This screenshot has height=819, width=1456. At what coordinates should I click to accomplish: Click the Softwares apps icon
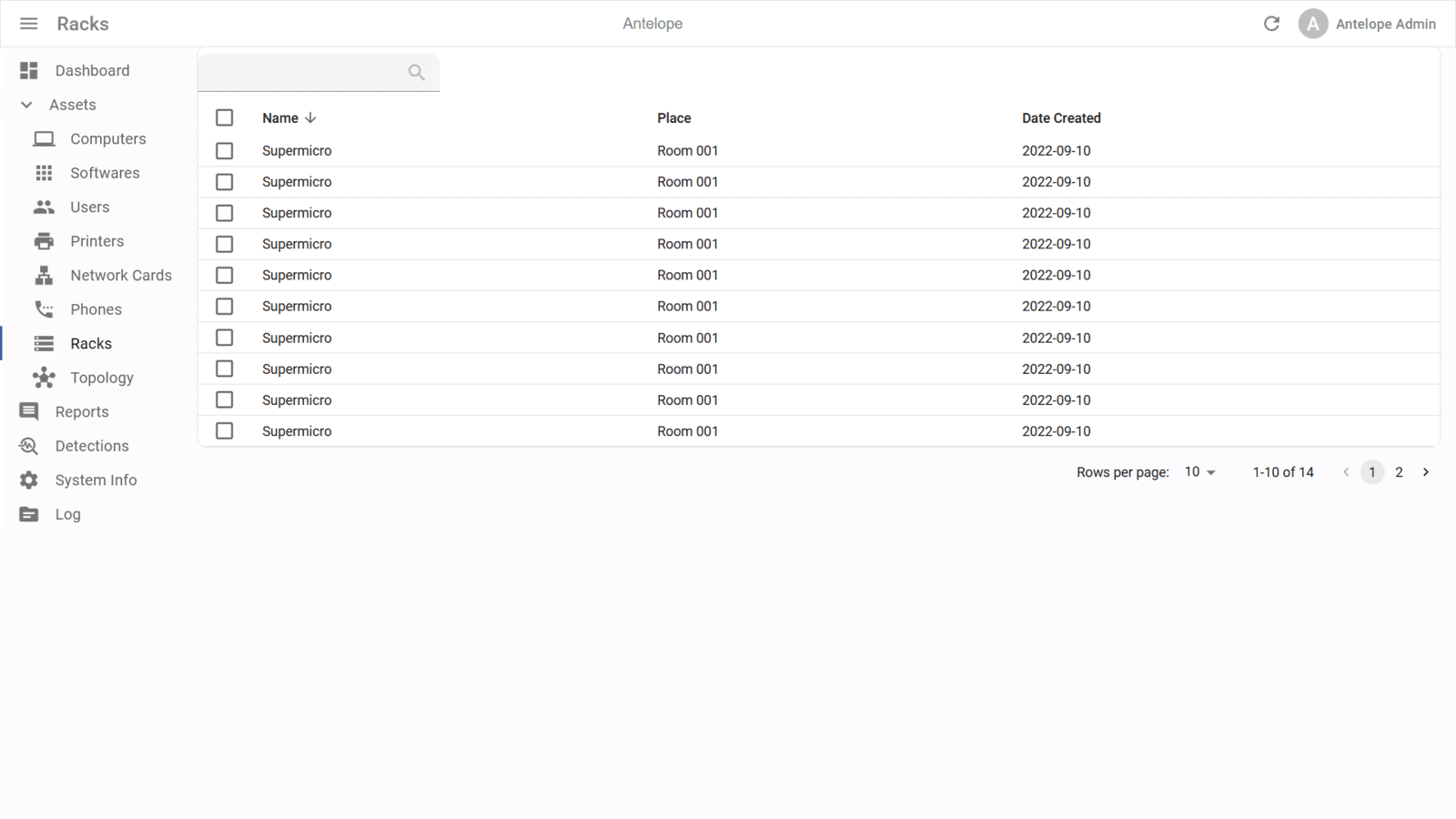(44, 173)
